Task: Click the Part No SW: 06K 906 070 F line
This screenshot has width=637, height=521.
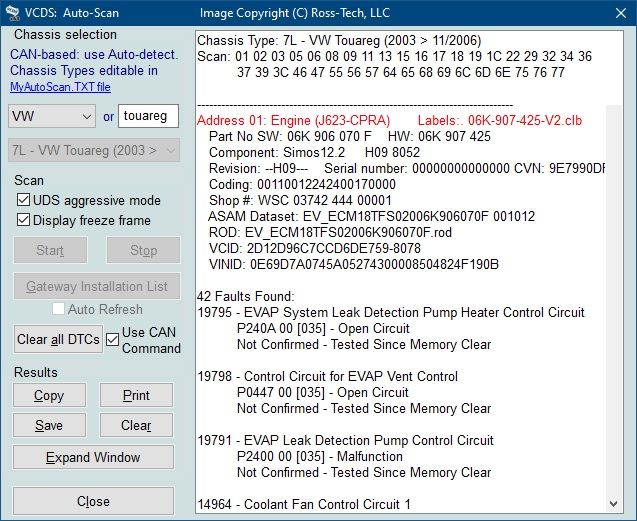Action: tap(350, 137)
